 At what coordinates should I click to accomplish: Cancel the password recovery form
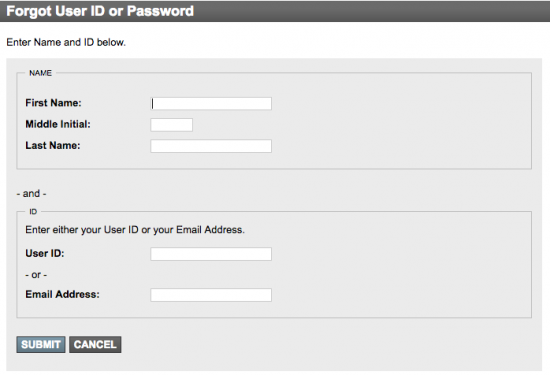click(x=95, y=344)
